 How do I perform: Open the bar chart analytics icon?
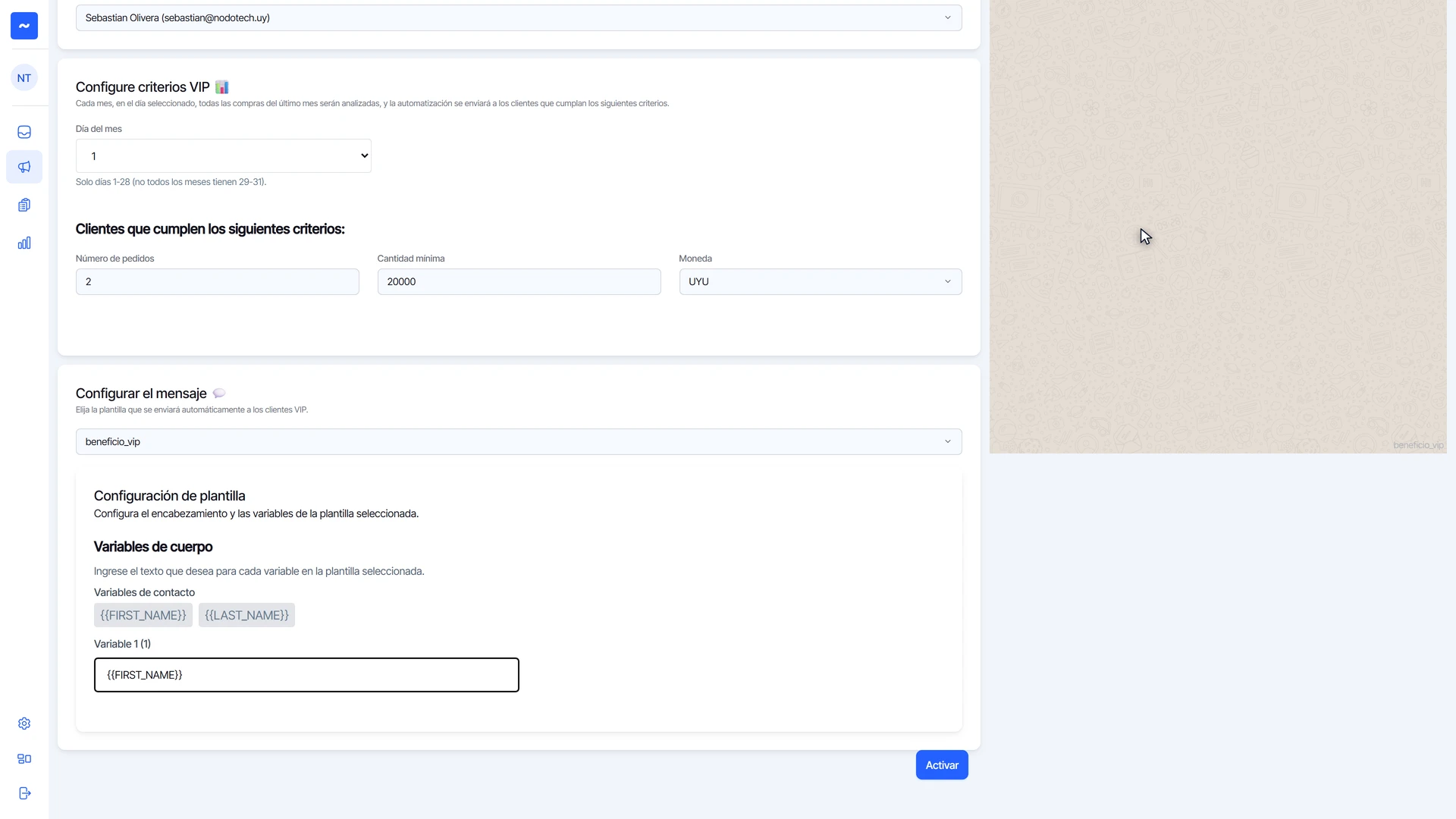pyautogui.click(x=24, y=243)
